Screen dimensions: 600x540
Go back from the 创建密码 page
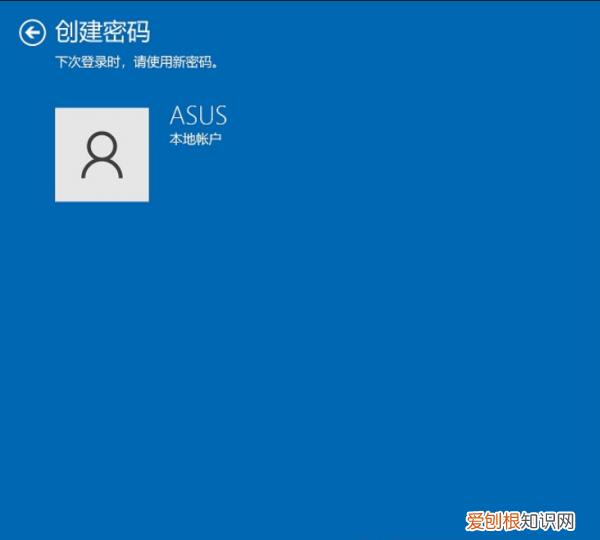[x=32, y=33]
